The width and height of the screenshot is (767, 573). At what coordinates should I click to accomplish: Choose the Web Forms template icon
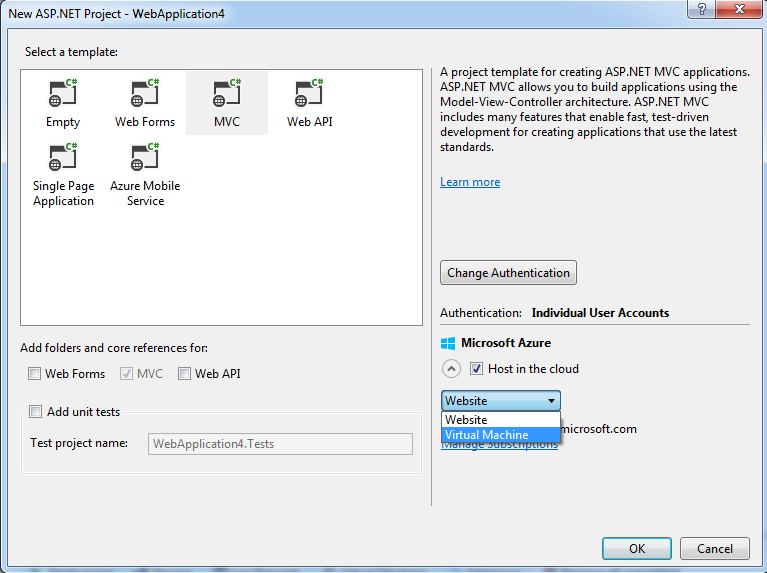[145, 93]
